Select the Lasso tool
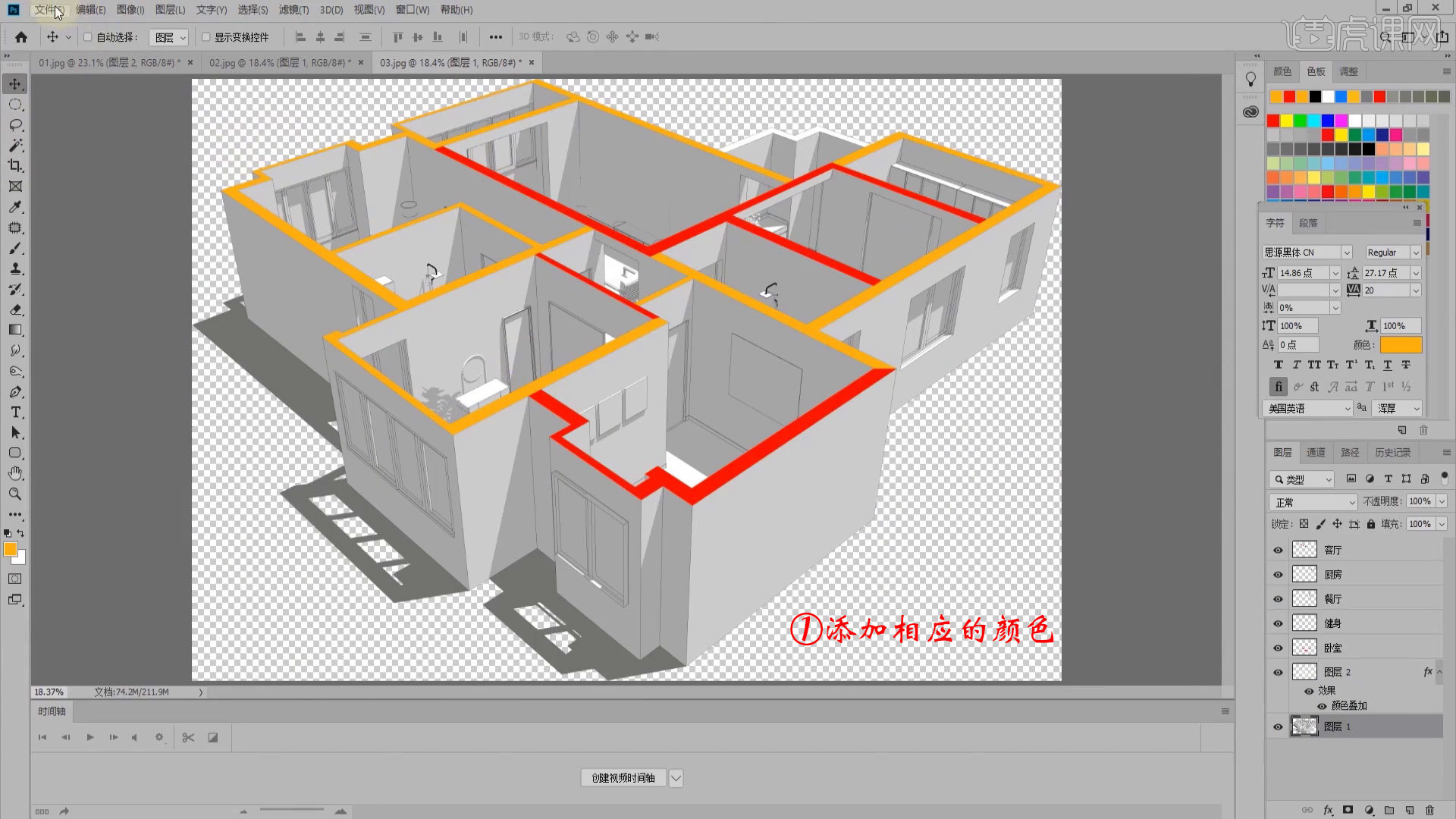The image size is (1456, 819). point(15,125)
